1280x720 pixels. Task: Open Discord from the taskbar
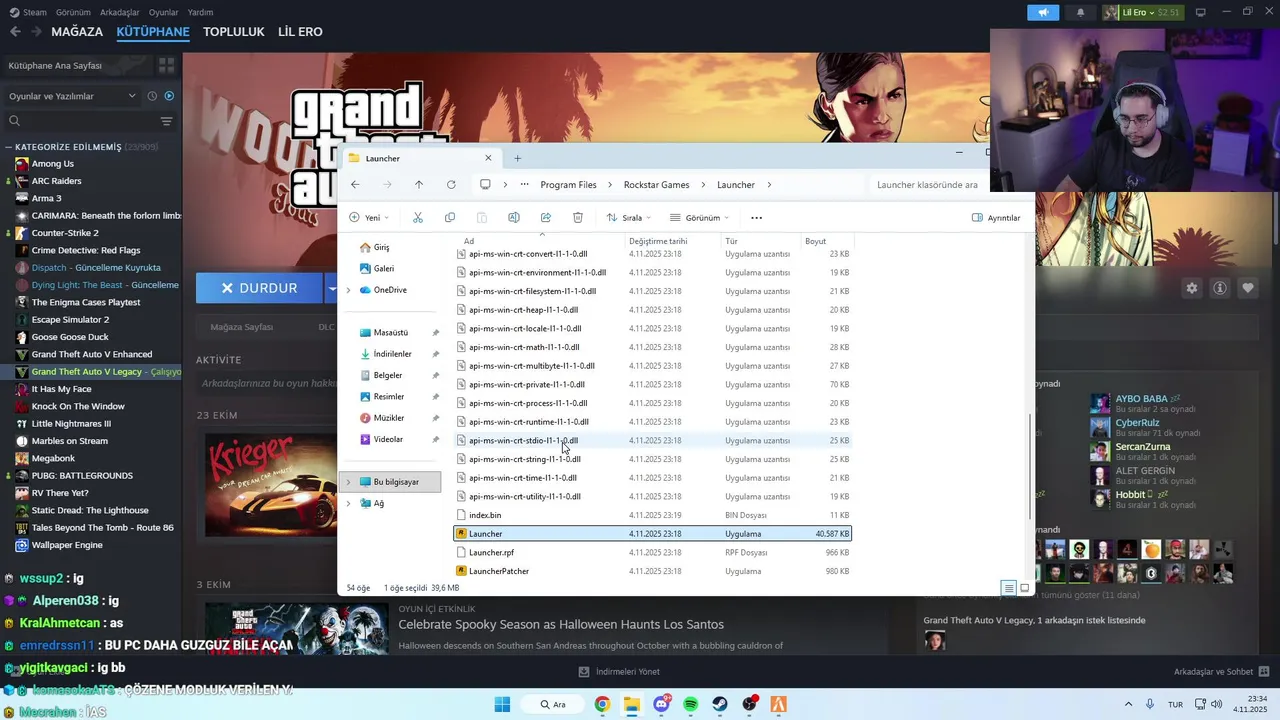click(x=661, y=704)
